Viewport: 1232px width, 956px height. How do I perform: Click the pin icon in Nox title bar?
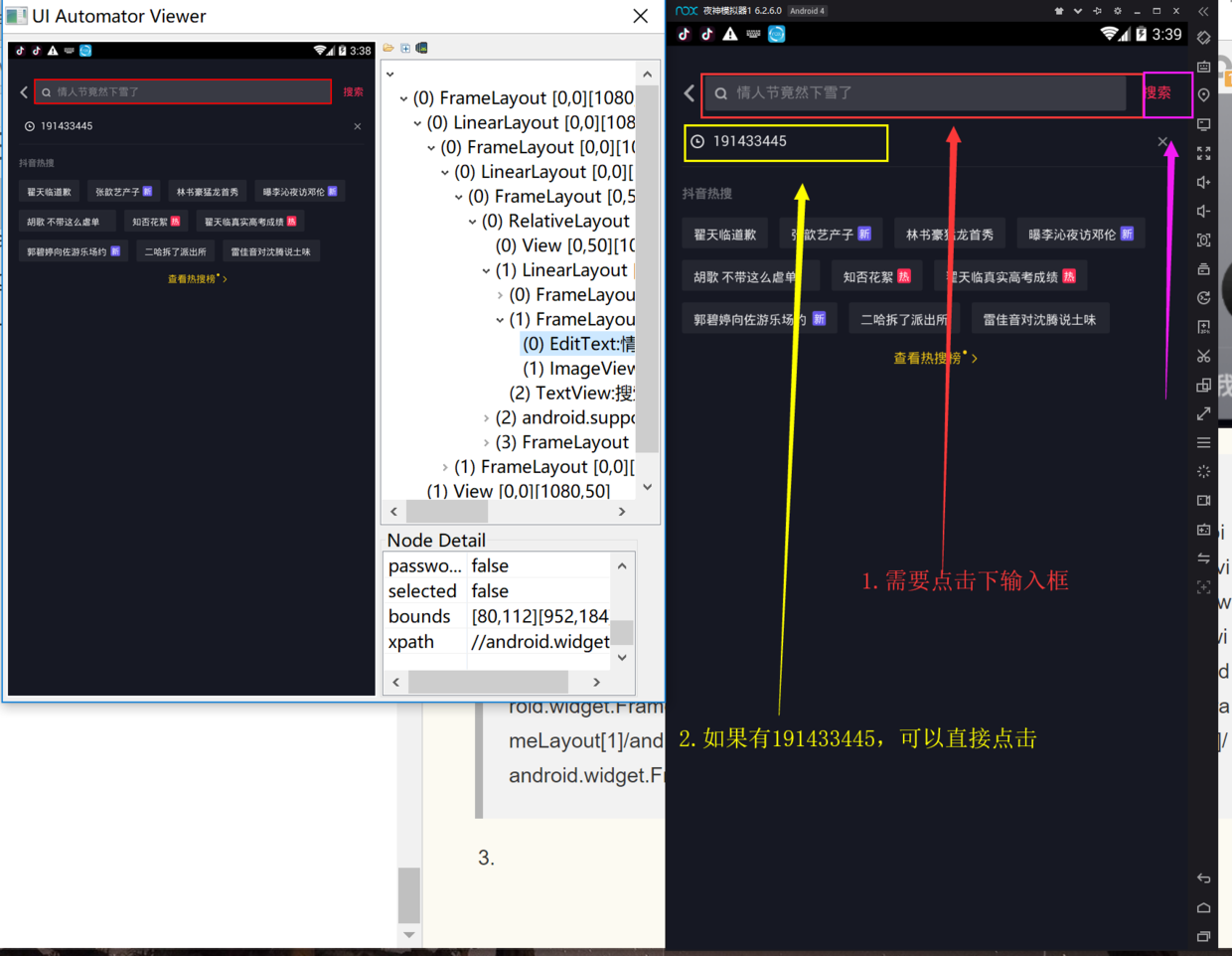point(1098,11)
